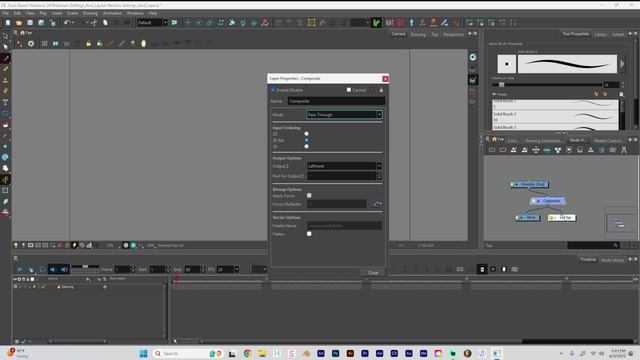The image size is (640, 360).
Task: Select the Solid Brush 2 preset
Action: pyautogui.click(x=555, y=117)
